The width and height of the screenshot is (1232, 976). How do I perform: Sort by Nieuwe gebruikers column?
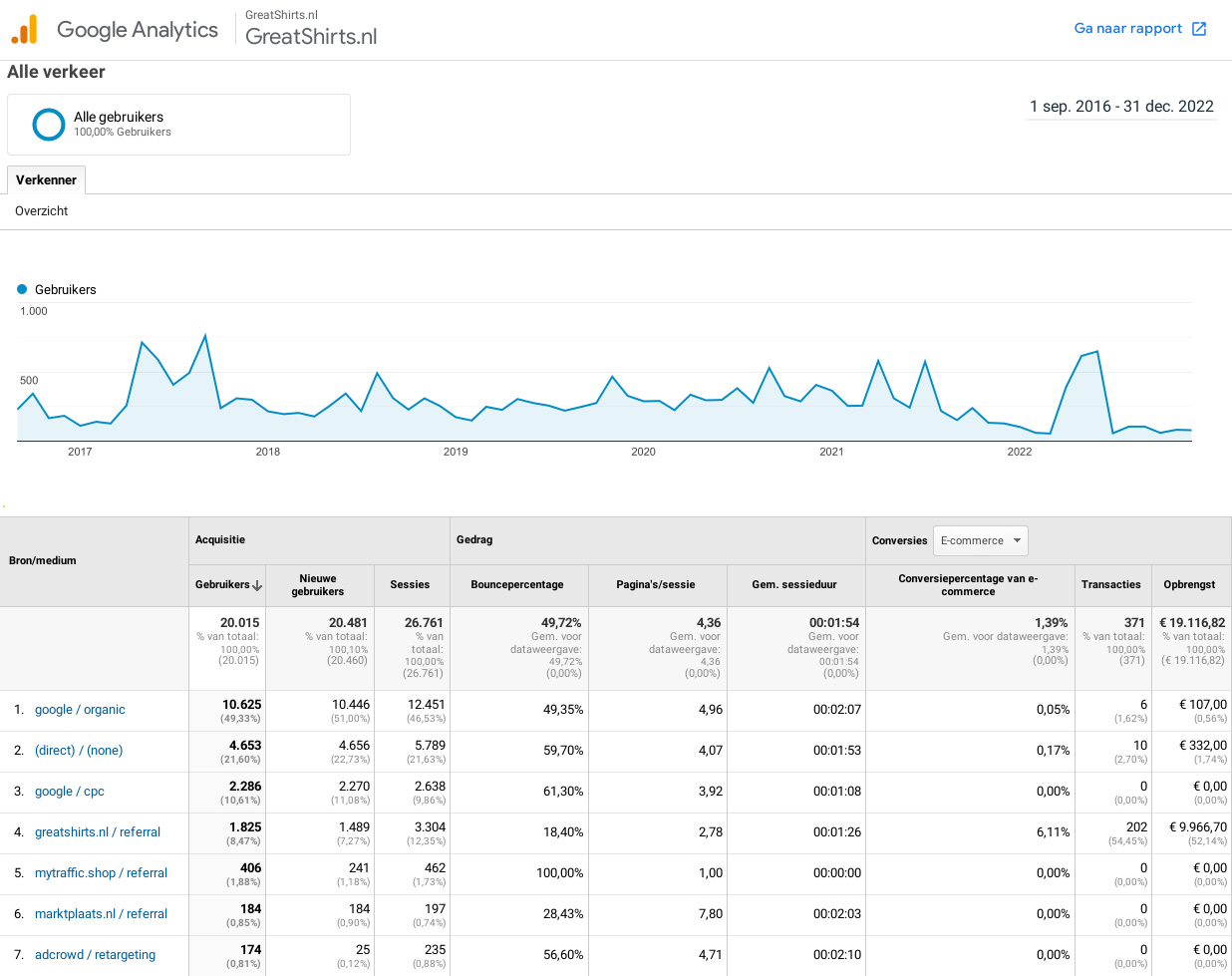click(317, 585)
